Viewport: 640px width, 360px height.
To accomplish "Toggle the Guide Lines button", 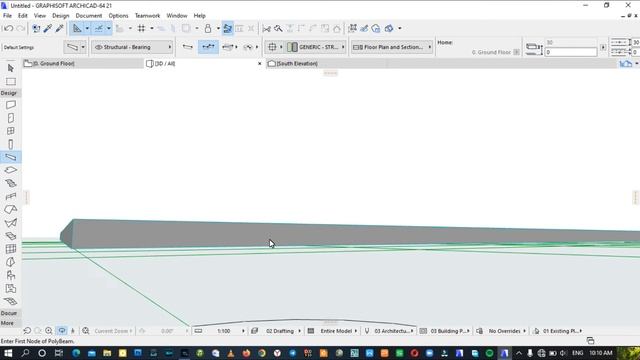I will tap(77, 28).
